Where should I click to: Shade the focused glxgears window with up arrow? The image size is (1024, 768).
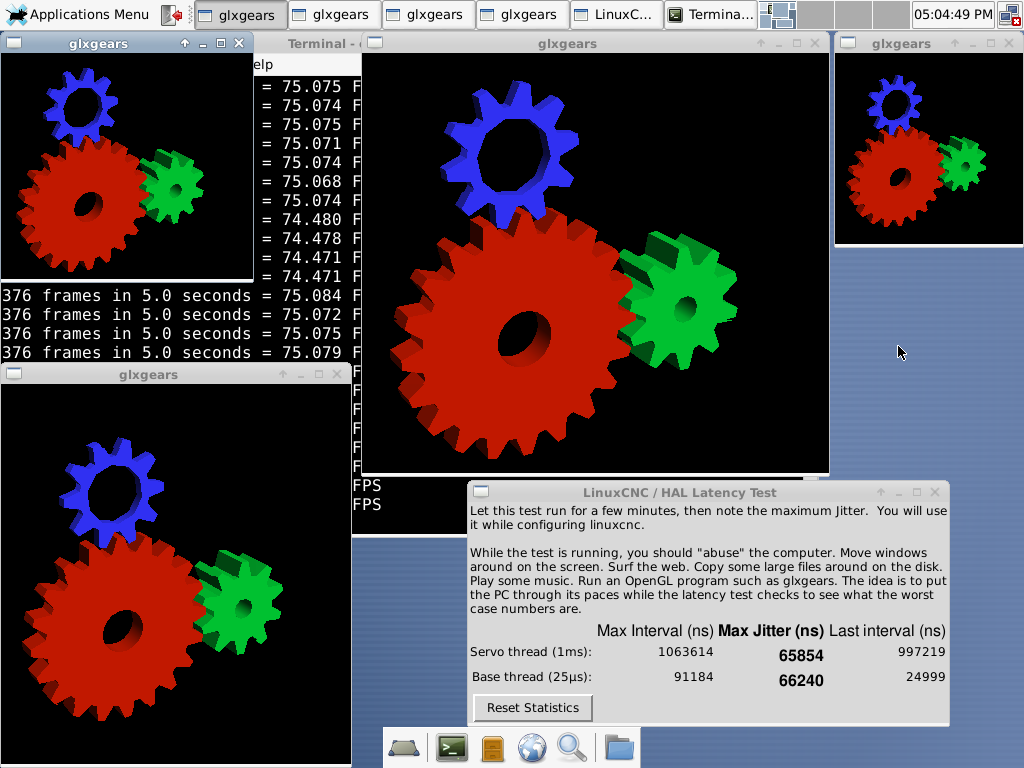click(x=185, y=43)
